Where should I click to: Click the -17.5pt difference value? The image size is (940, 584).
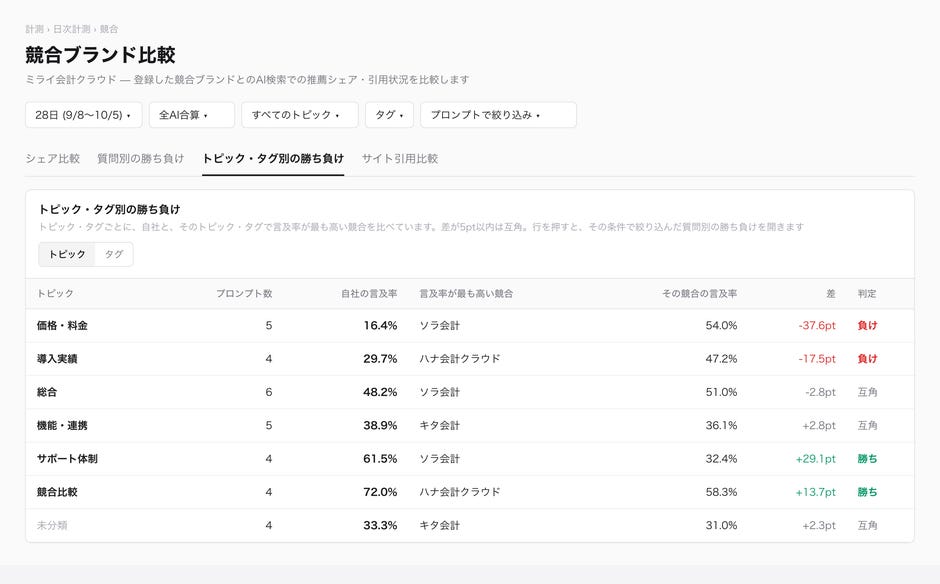pos(817,359)
